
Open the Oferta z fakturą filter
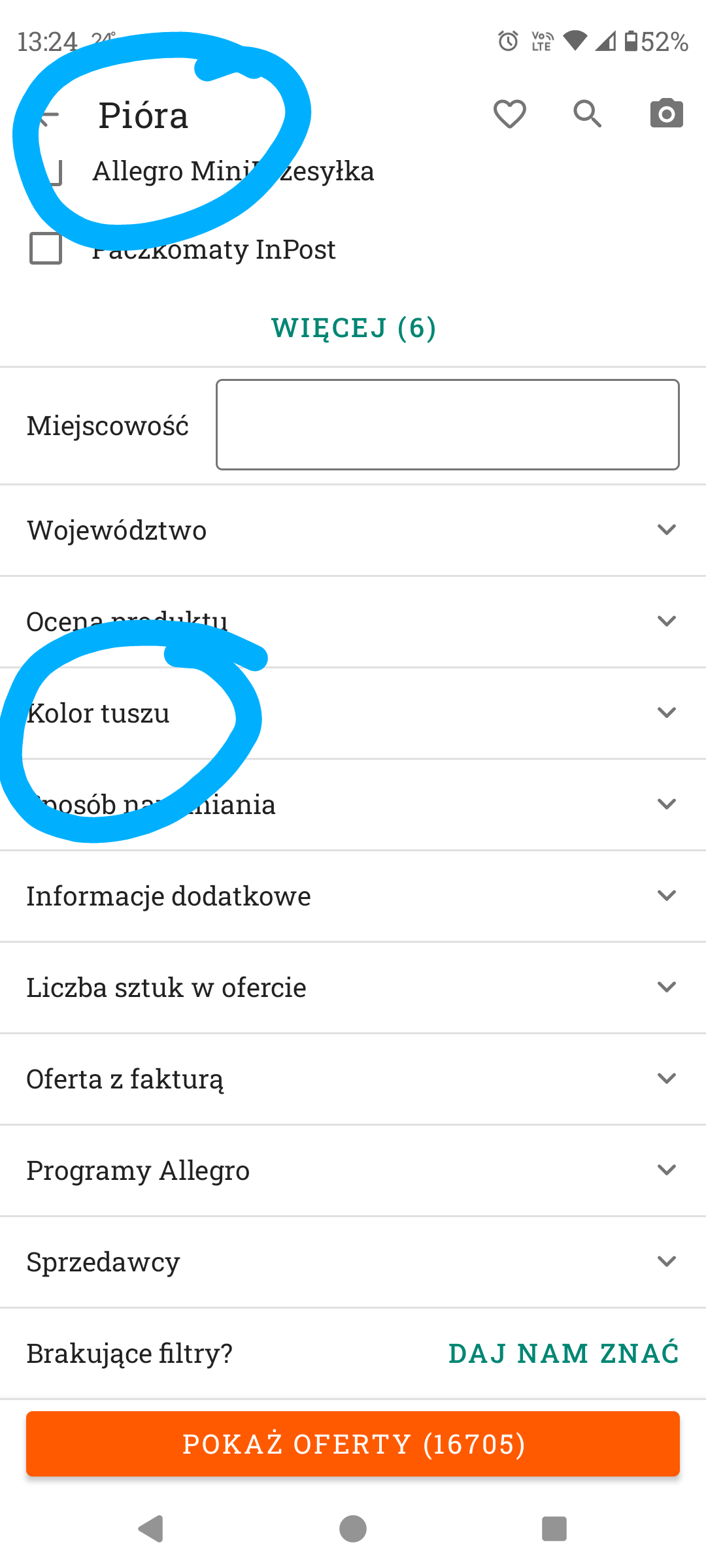click(353, 1079)
